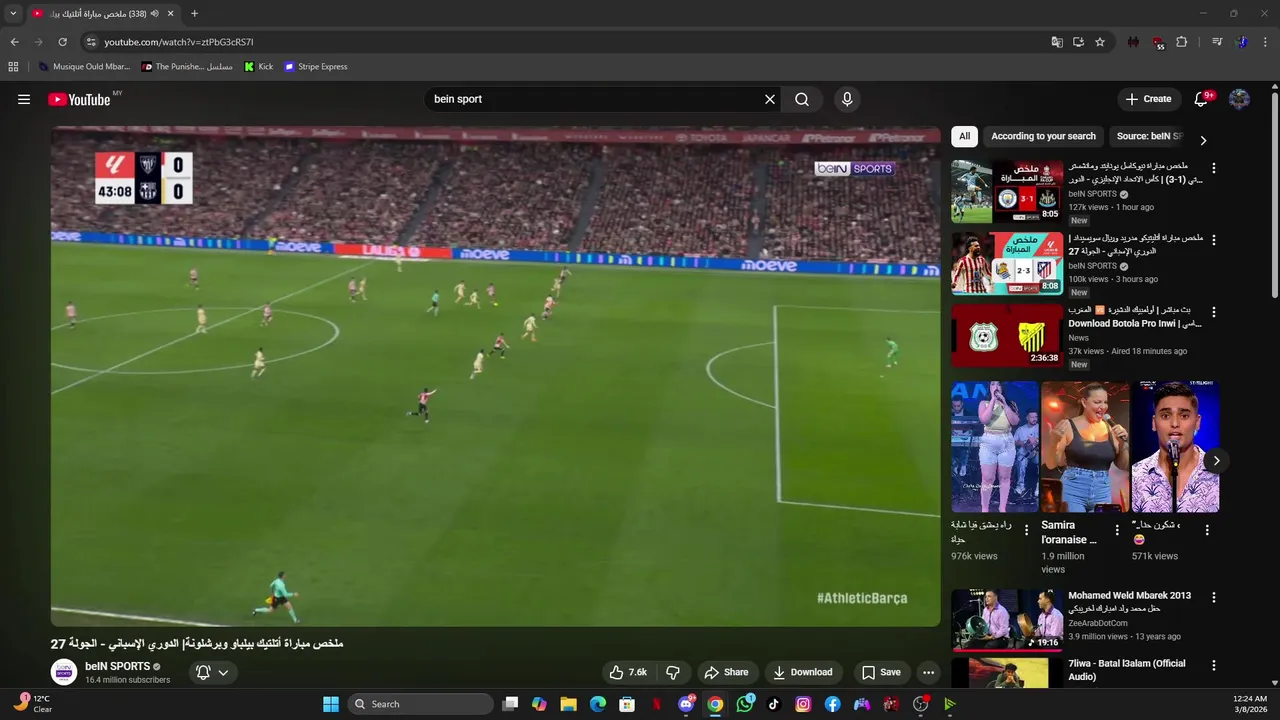1280x720 pixels.
Task: Show more filter chips with right arrow
Action: (x=1203, y=141)
